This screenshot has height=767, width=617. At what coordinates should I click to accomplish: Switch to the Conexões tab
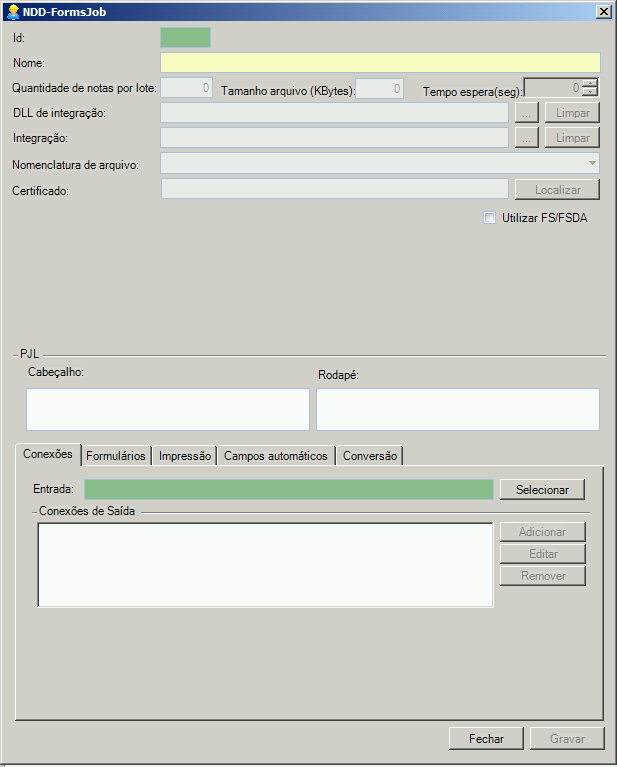click(x=48, y=454)
